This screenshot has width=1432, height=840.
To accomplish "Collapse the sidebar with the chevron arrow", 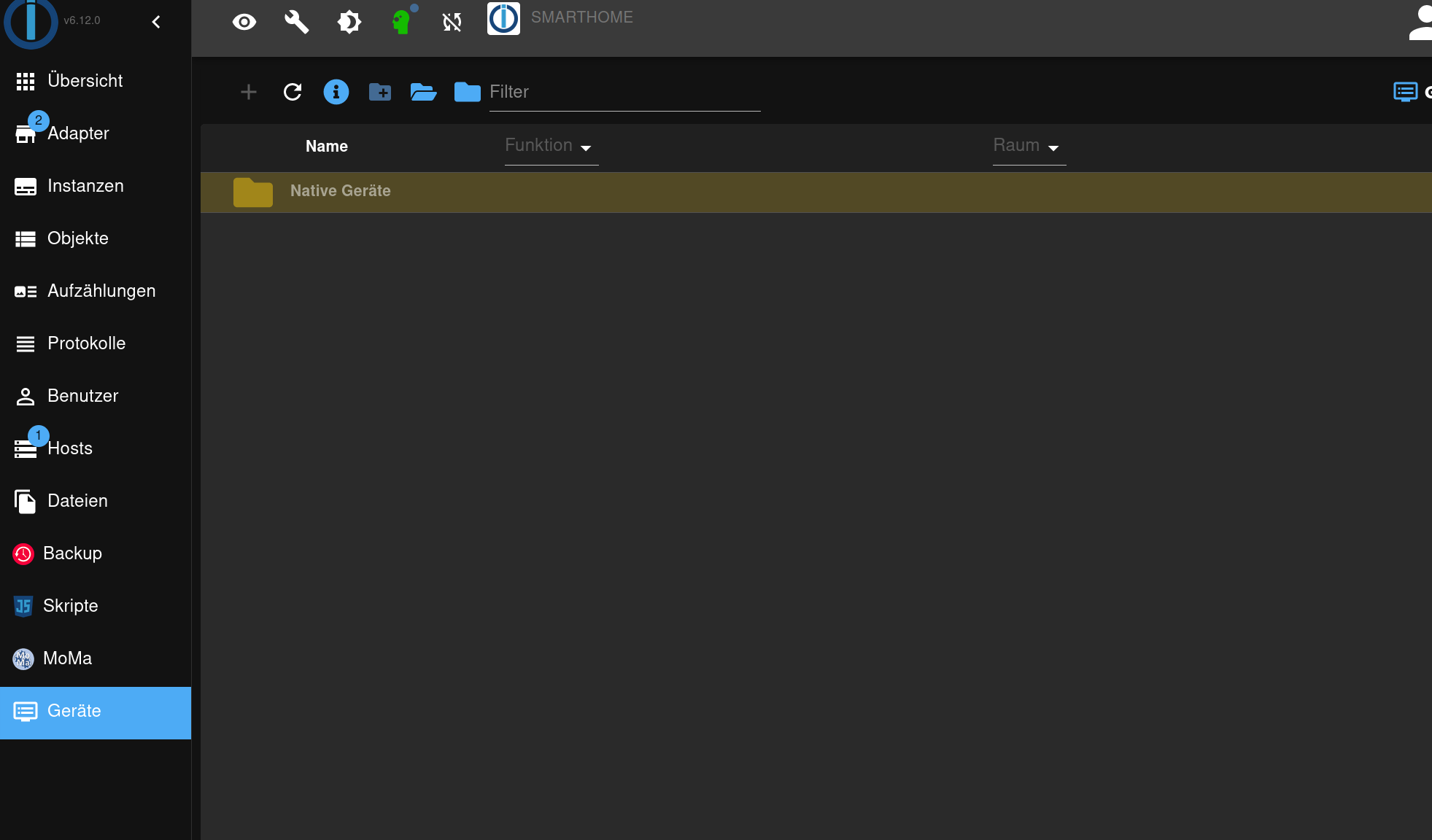I will [156, 22].
